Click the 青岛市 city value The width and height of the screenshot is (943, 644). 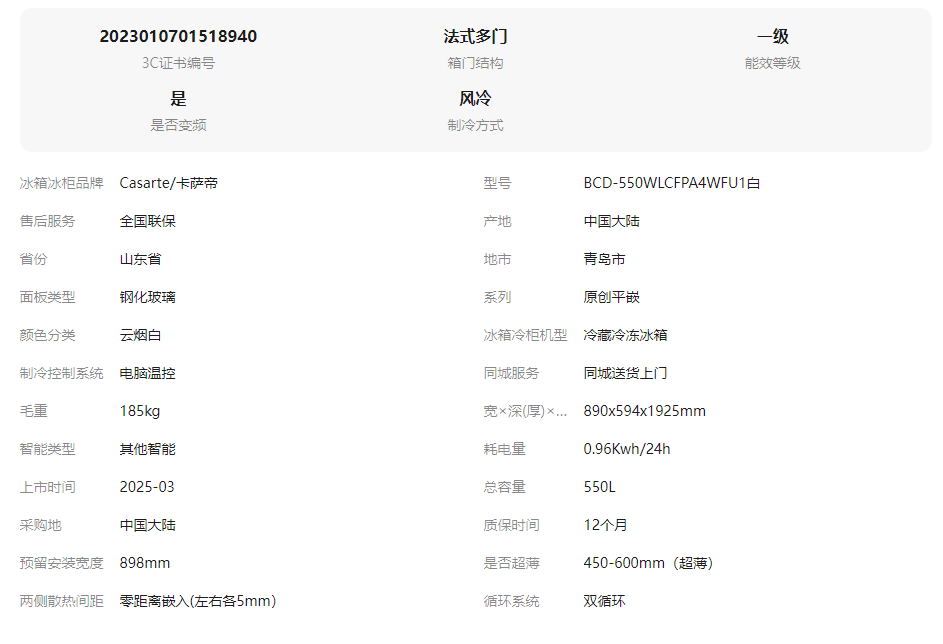(604, 259)
